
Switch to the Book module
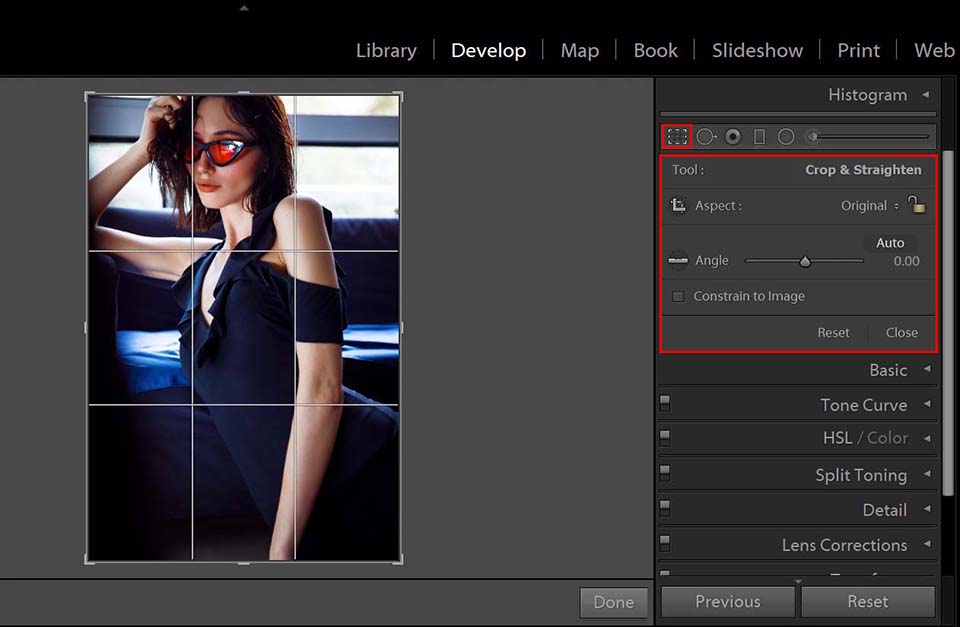click(x=656, y=50)
